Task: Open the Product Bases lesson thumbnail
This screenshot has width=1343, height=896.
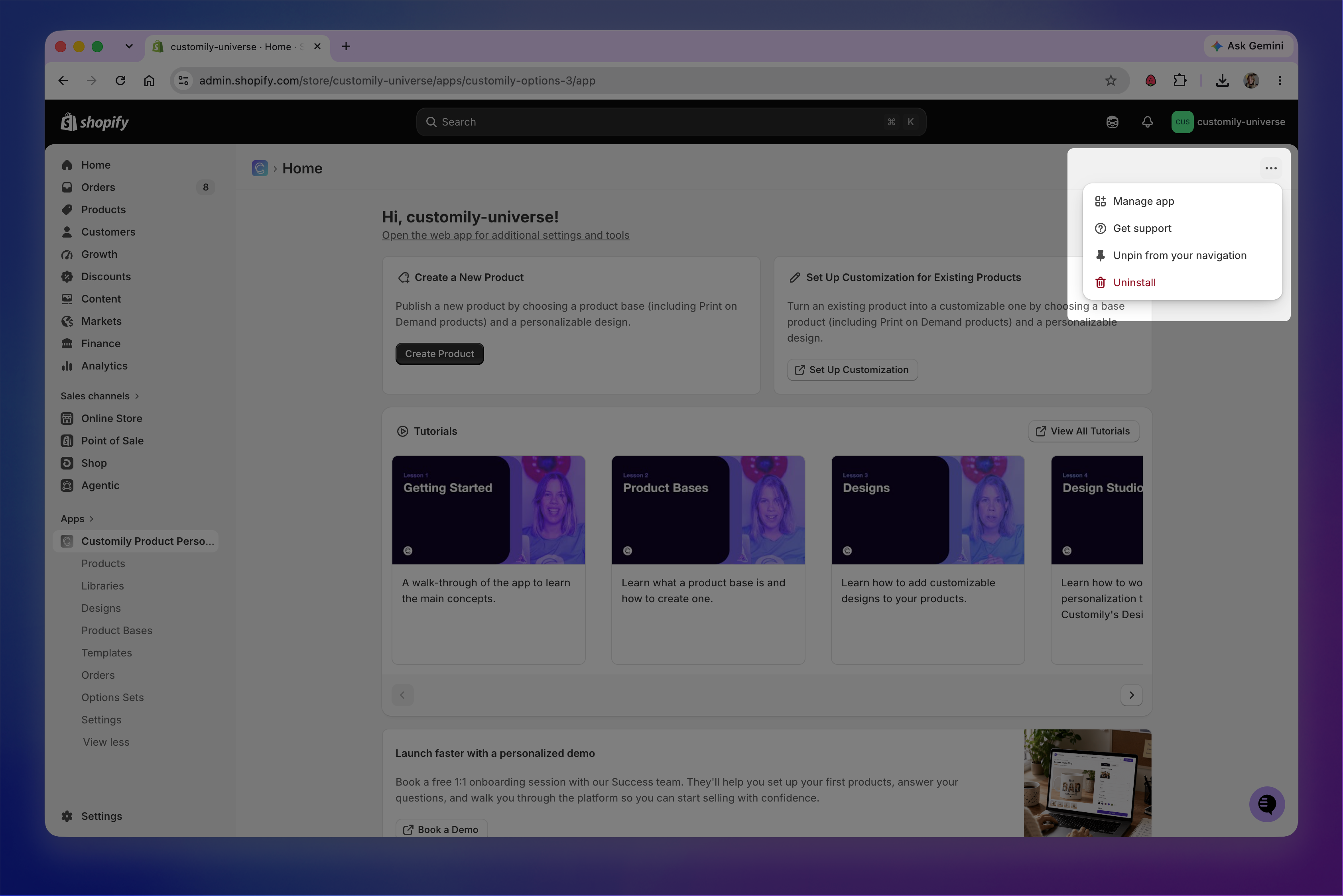Action: click(x=708, y=510)
